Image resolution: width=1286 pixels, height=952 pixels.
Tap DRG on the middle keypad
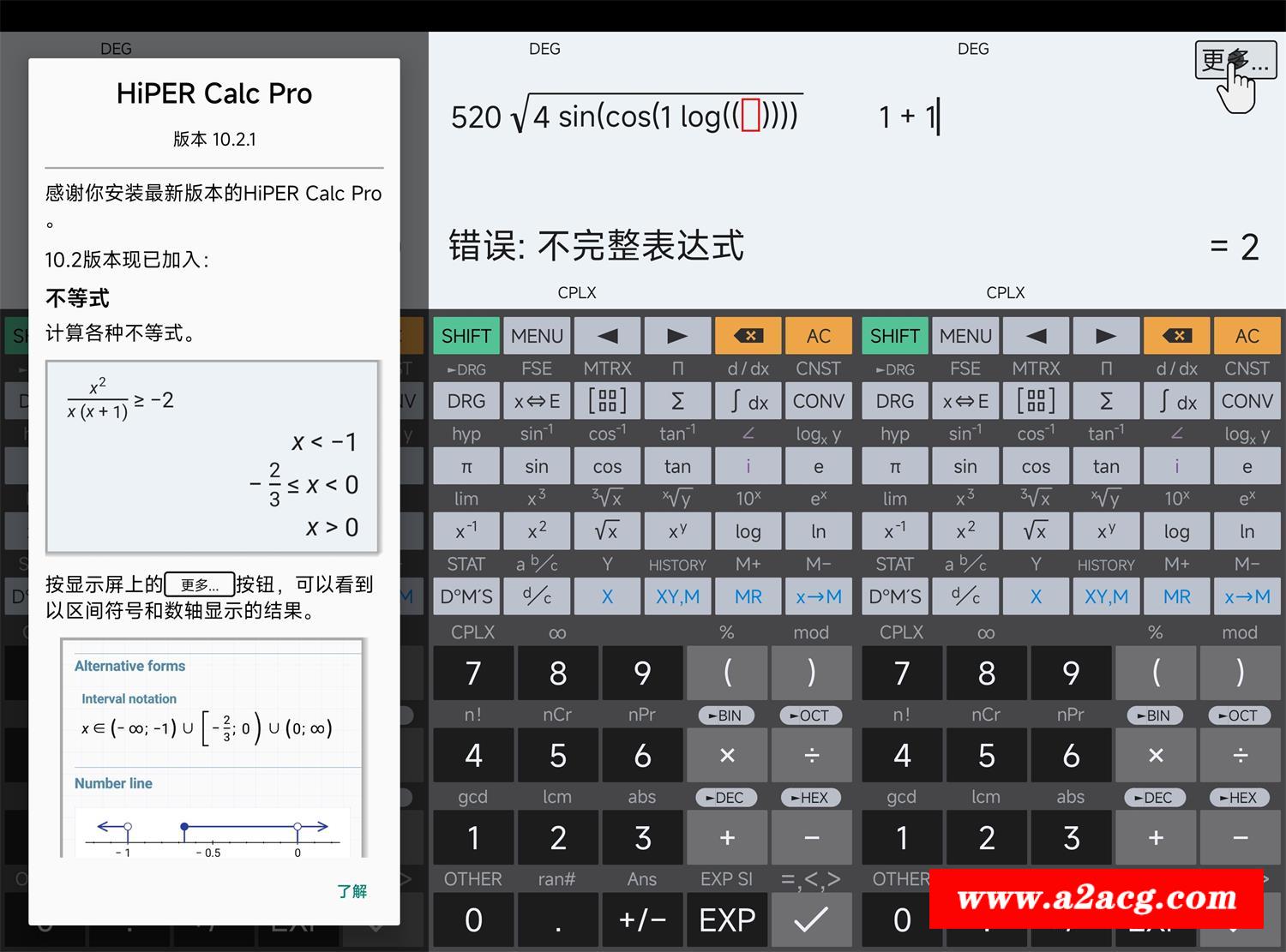point(466,401)
